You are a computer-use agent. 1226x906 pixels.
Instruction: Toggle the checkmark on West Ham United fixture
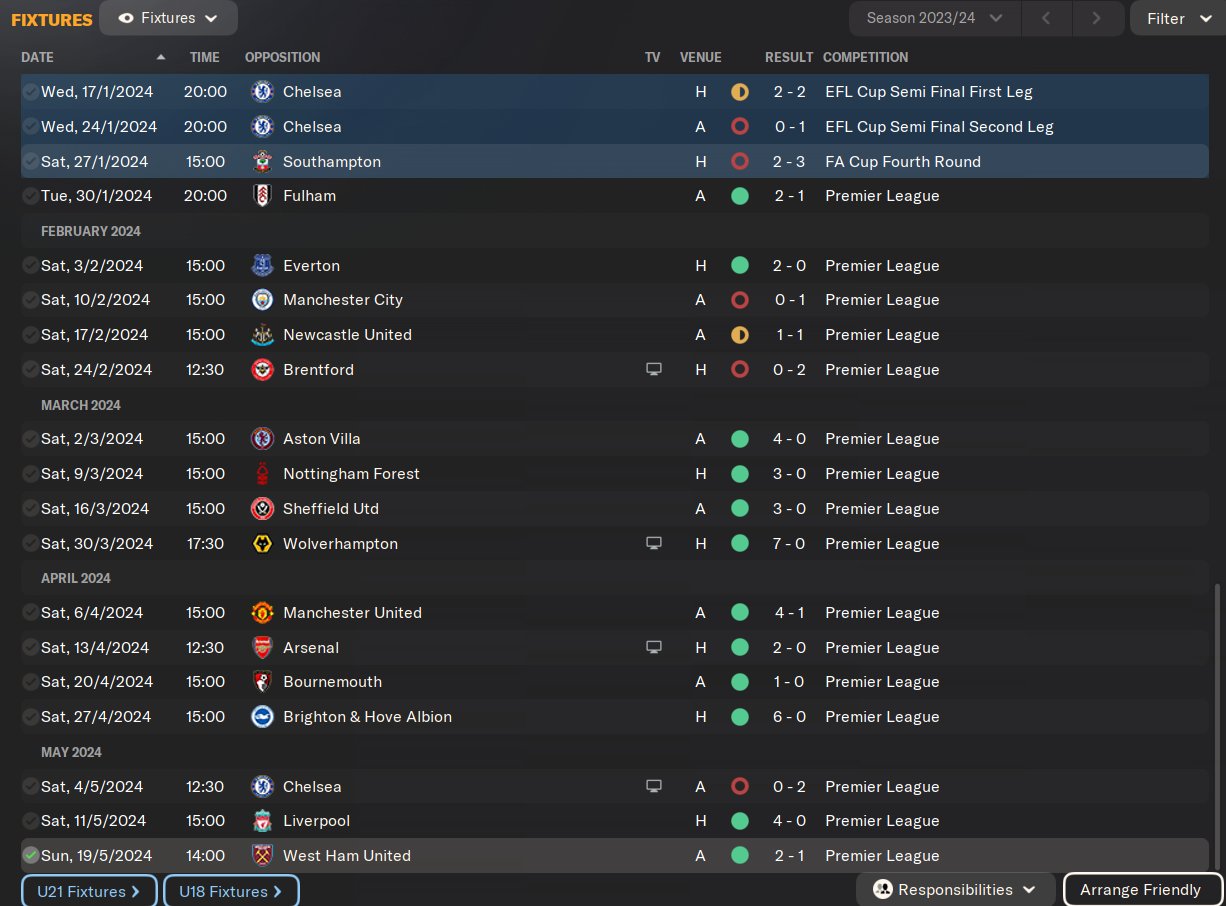click(31, 856)
